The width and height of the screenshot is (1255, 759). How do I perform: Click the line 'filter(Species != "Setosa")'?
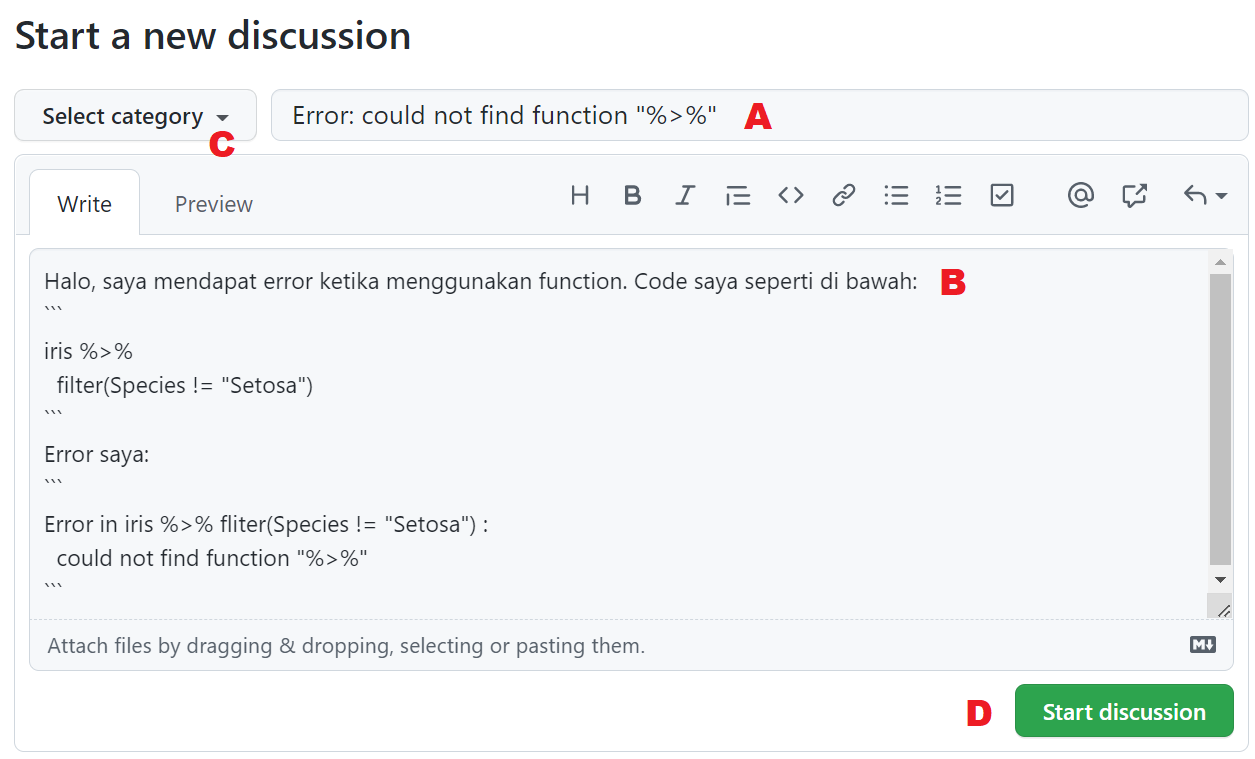coord(185,385)
